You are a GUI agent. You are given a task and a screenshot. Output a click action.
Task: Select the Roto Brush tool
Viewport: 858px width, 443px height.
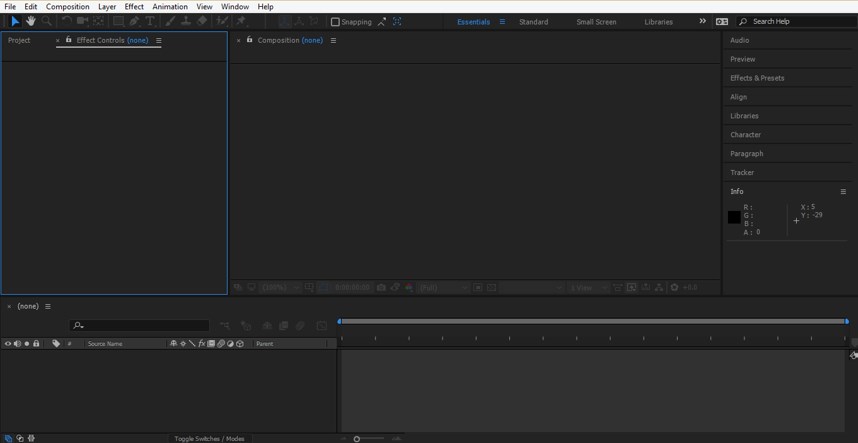(222, 21)
